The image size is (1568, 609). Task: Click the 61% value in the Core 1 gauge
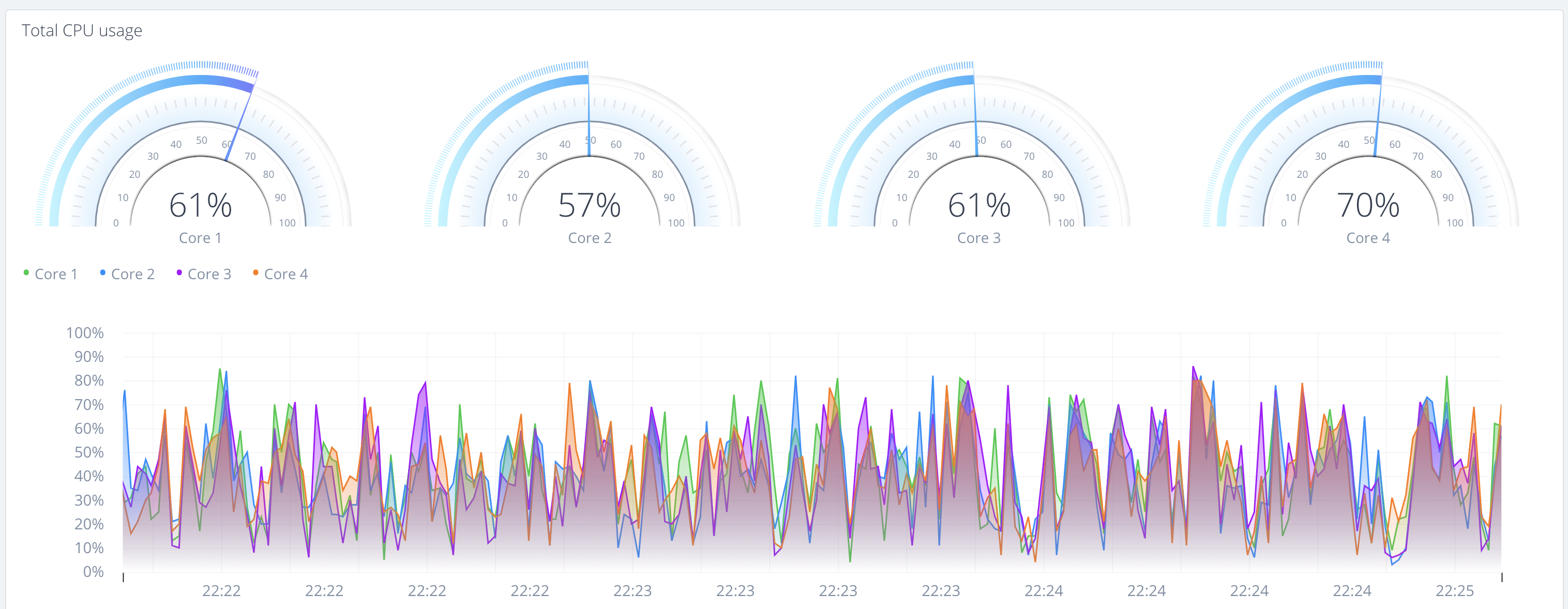[x=200, y=205]
